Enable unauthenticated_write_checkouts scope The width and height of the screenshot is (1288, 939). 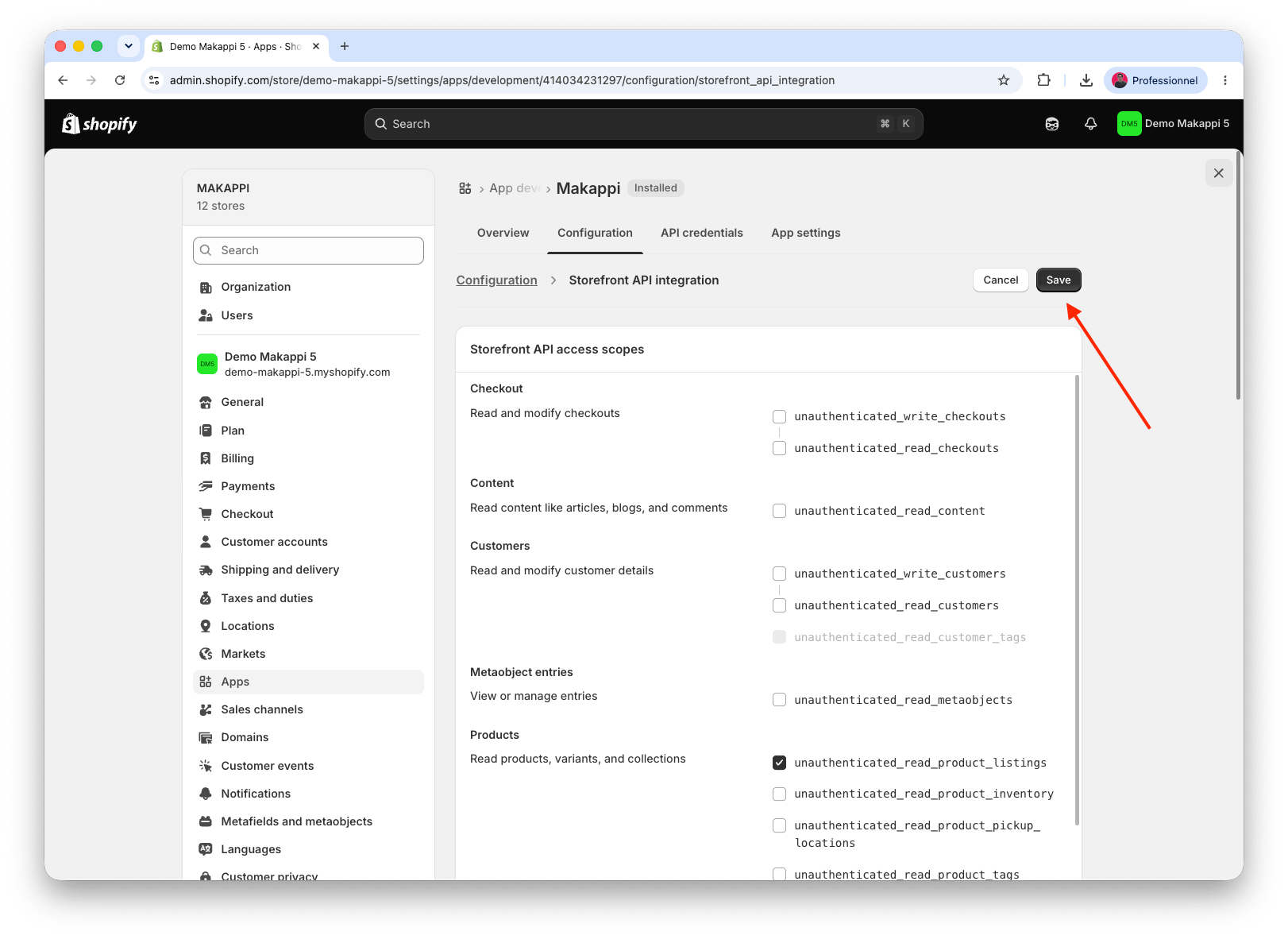point(780,417)
